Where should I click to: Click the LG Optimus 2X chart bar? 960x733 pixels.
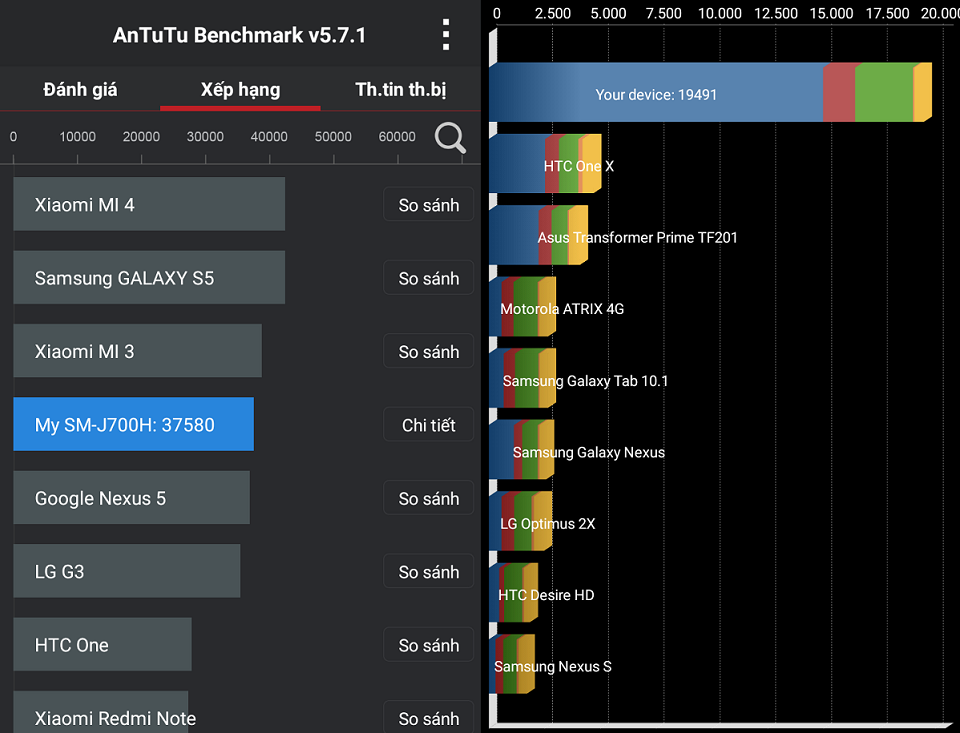pos(521,521)
